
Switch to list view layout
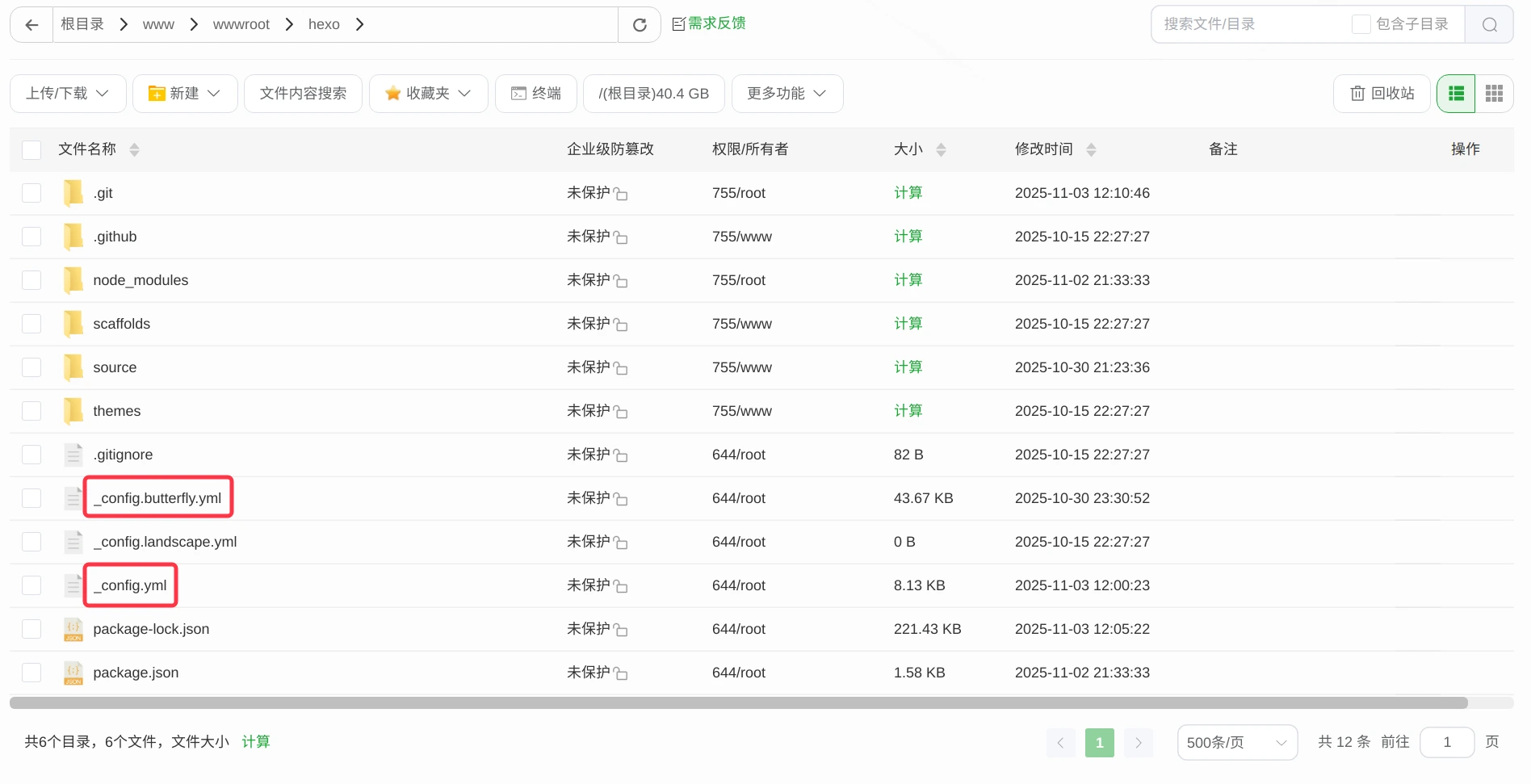[x=1456, y=93]
